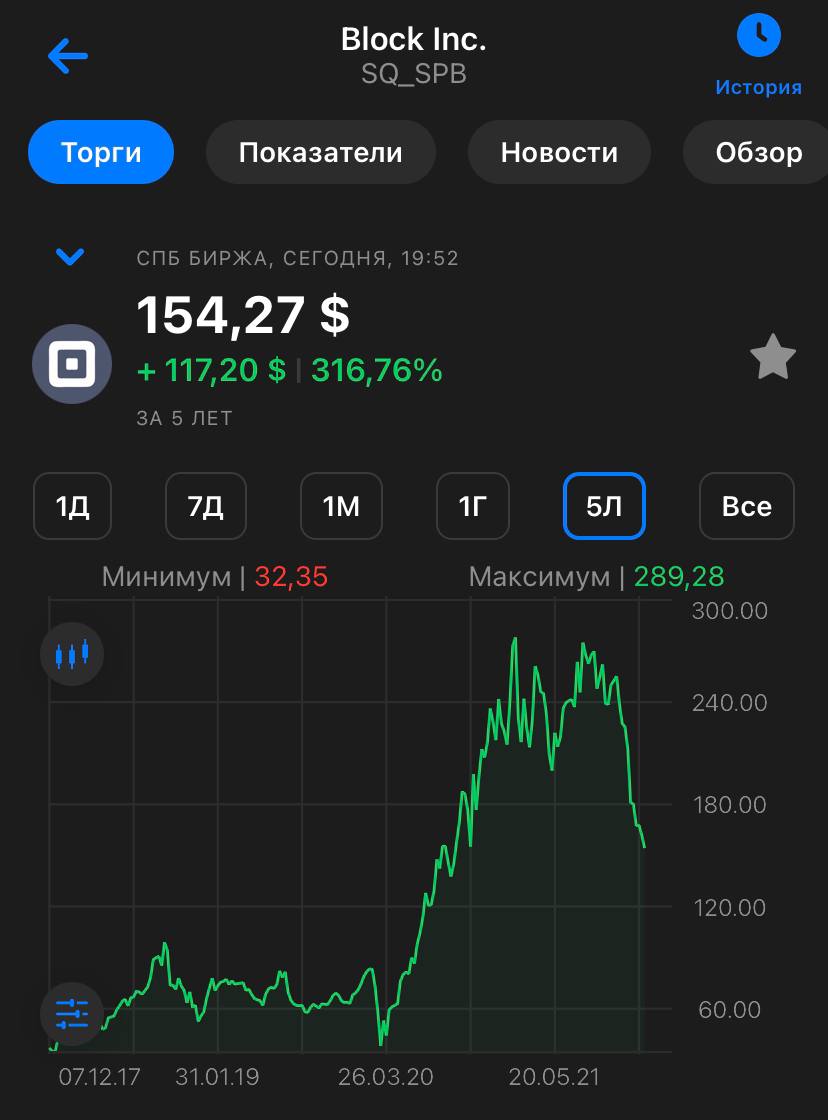The height and width of the screenshot is (1120, 828).
Task: Tap the 20.05.21 date on the axis
Action: pyautogui.click(x=554, y=1077)
